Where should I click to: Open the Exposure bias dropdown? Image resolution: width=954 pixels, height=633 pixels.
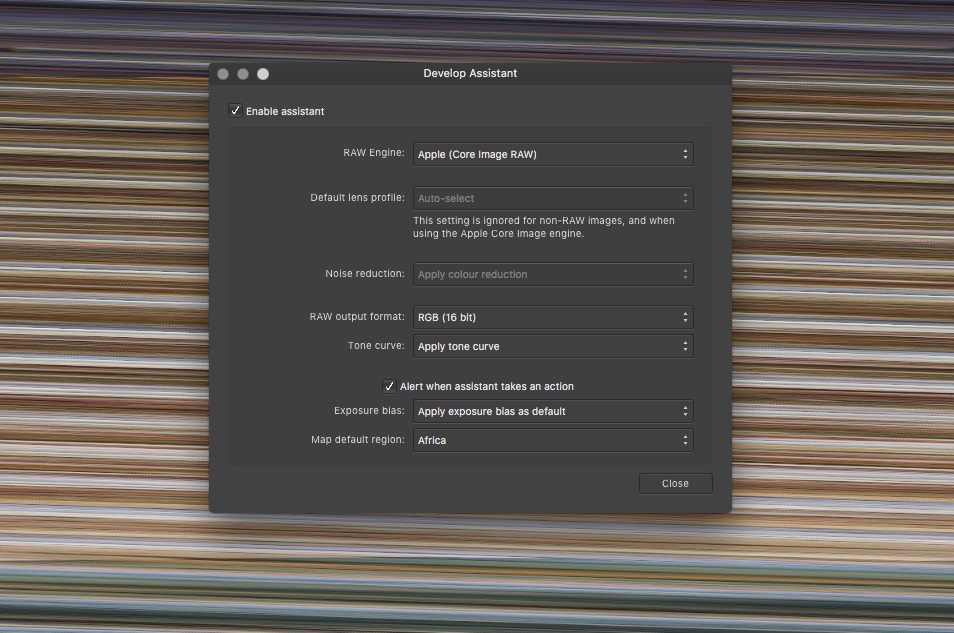pyautogui.click(x=553, y=411)
